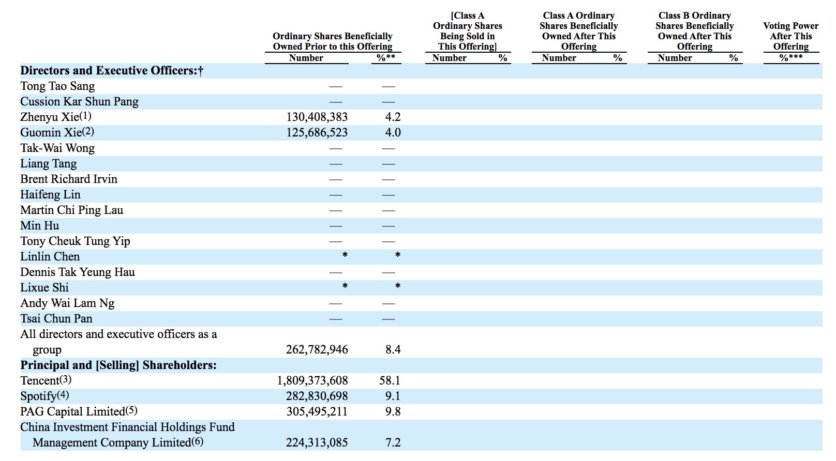The image size is (836, 461).
Task: Click the 7.2 percentage value
Action: pyautogui.click(x=393, y=442)
